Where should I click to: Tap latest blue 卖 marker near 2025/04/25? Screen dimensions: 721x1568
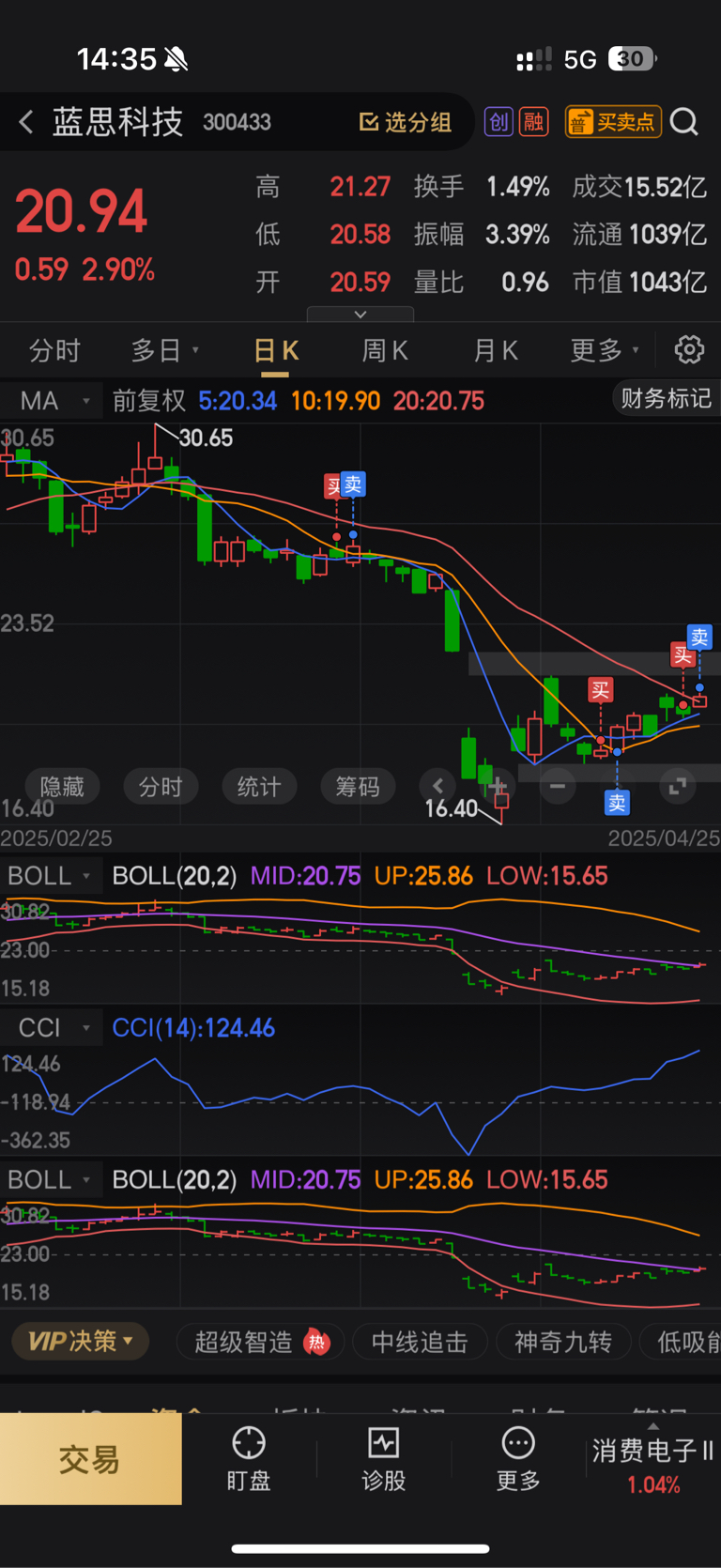pos(699,638)
